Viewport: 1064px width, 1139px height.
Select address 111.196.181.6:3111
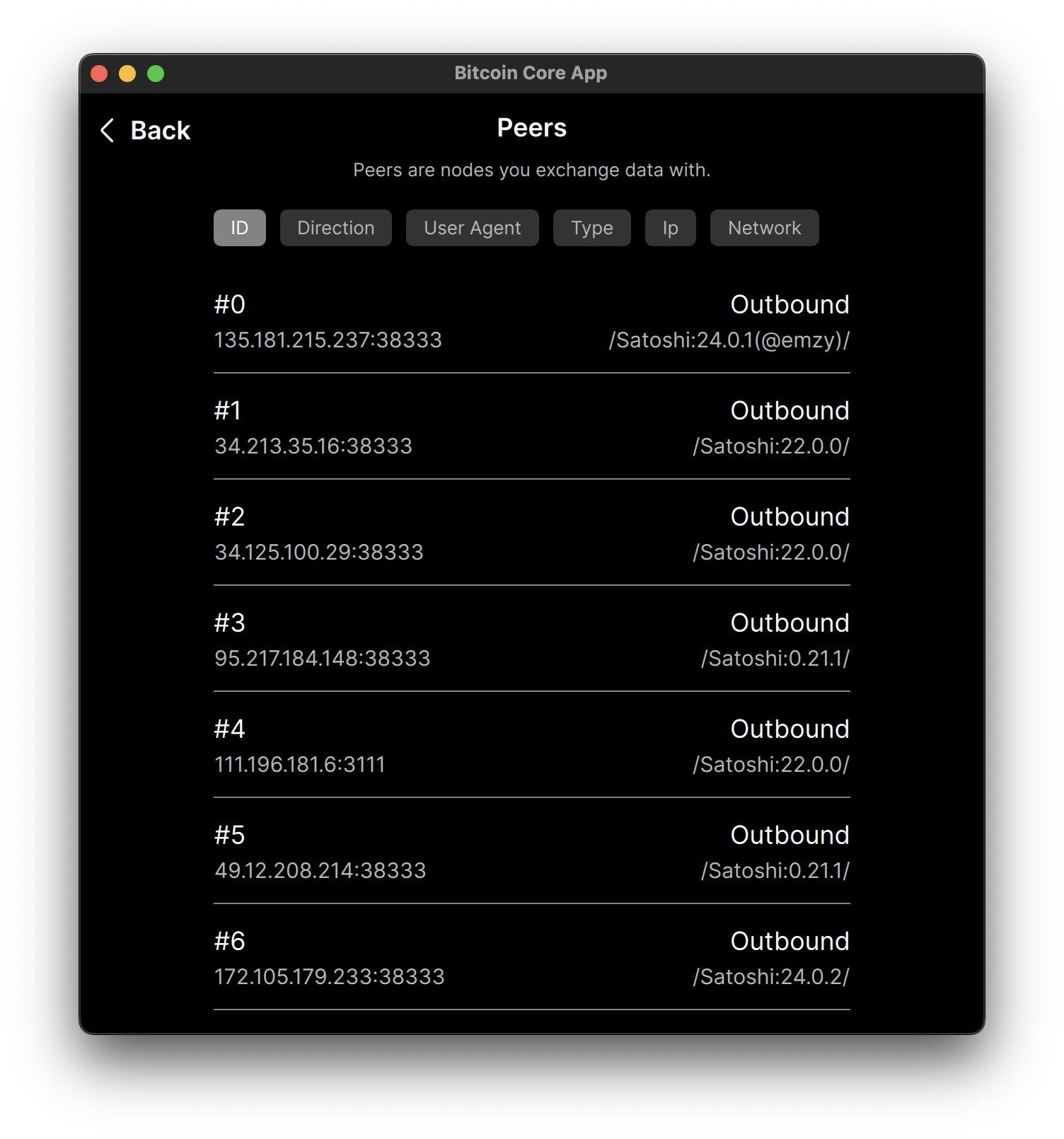pos(300,765)
